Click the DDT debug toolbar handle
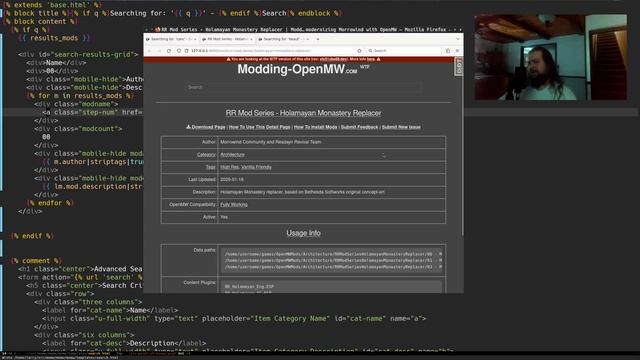 pos(459,67)
